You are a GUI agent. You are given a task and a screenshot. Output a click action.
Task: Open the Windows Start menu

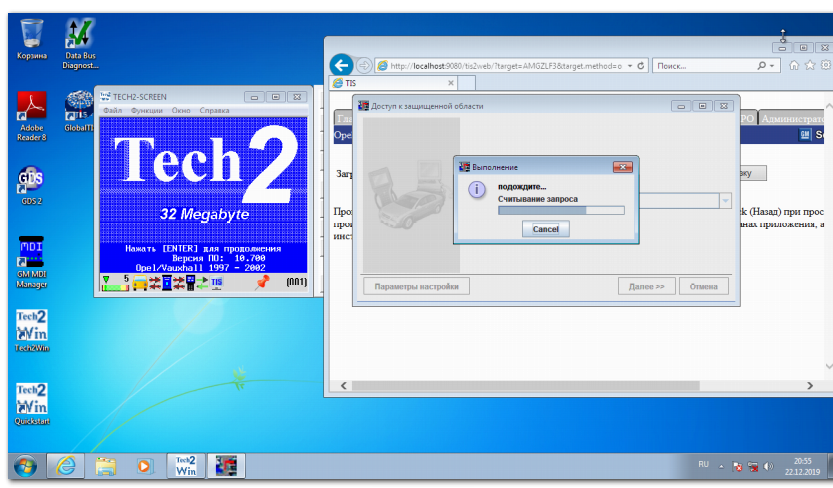[25, 466]
